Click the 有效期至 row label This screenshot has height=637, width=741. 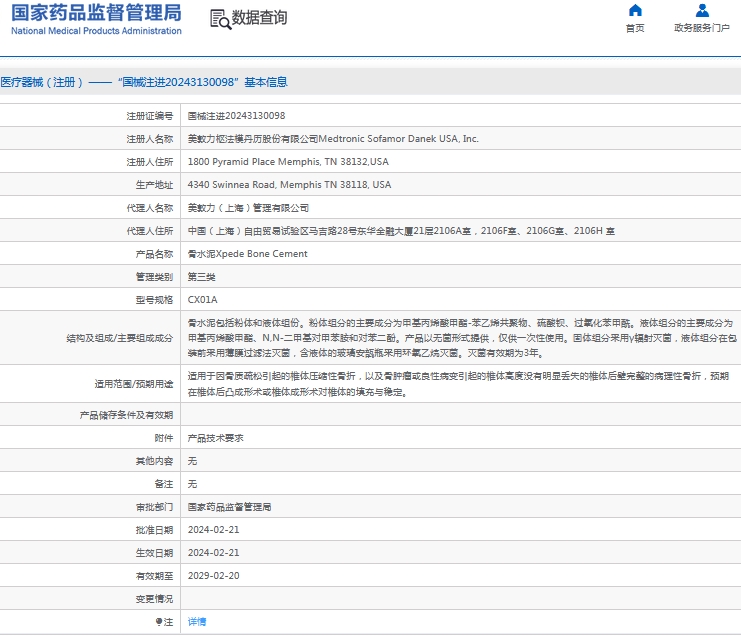[x=154, y=577]
